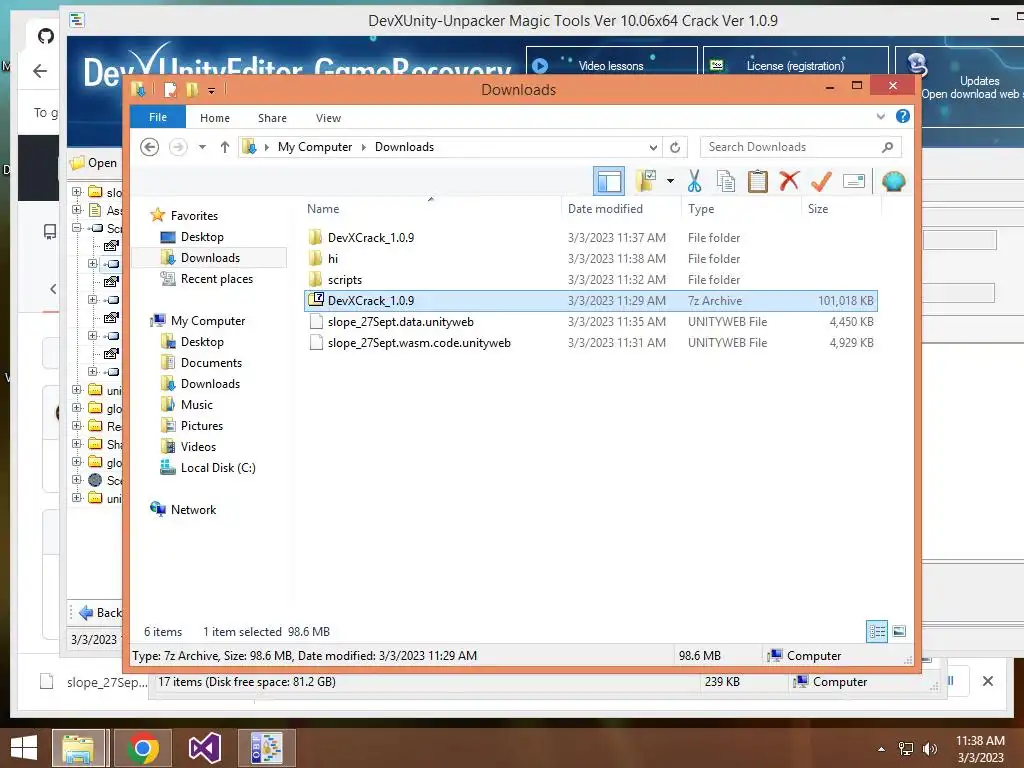Viewport: 1024px width, 768px height.
Task: Open the Share ribbon tab
Action: (x=272, y=118)
